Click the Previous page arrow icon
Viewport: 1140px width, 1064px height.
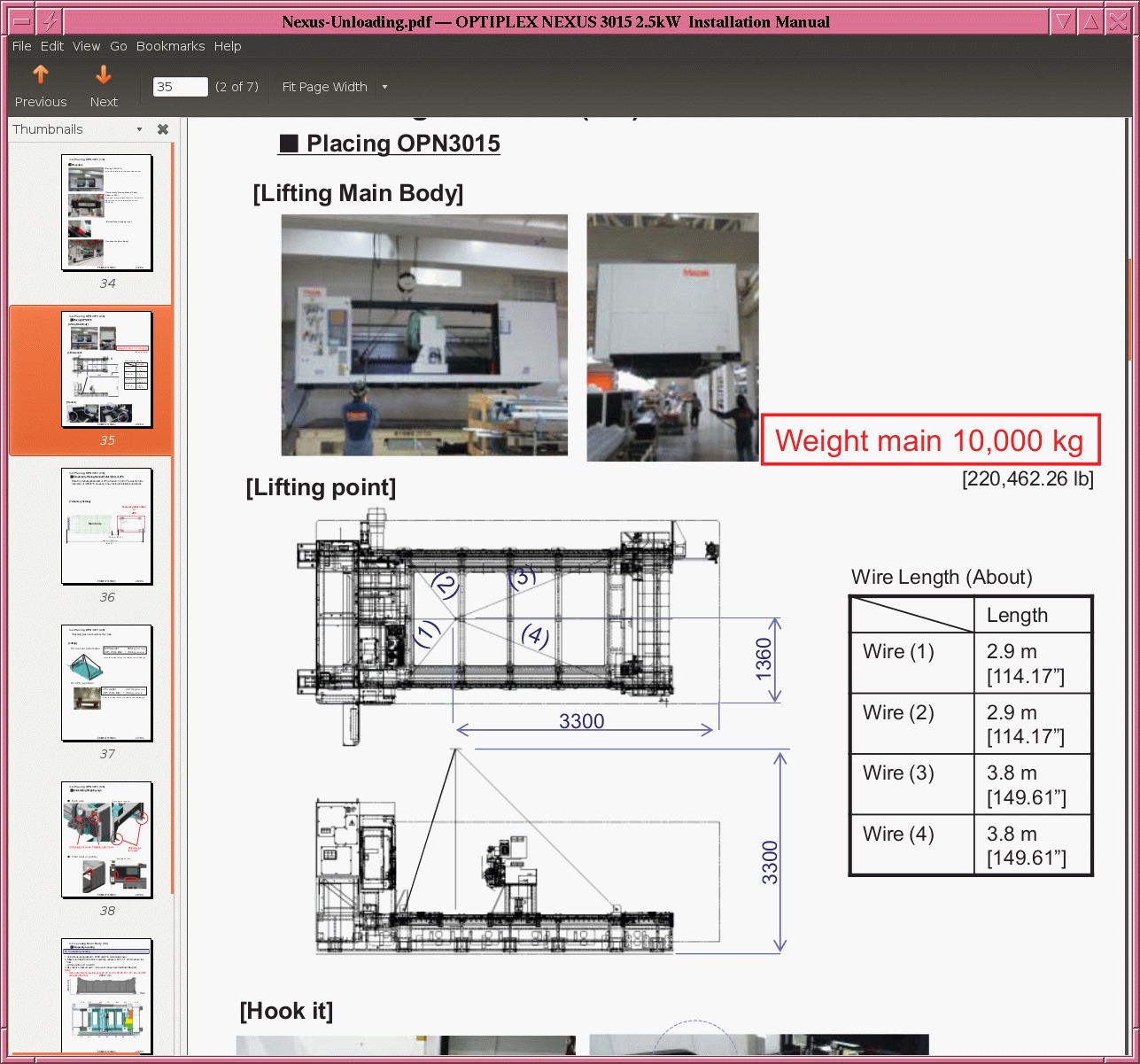coord(41,76)
